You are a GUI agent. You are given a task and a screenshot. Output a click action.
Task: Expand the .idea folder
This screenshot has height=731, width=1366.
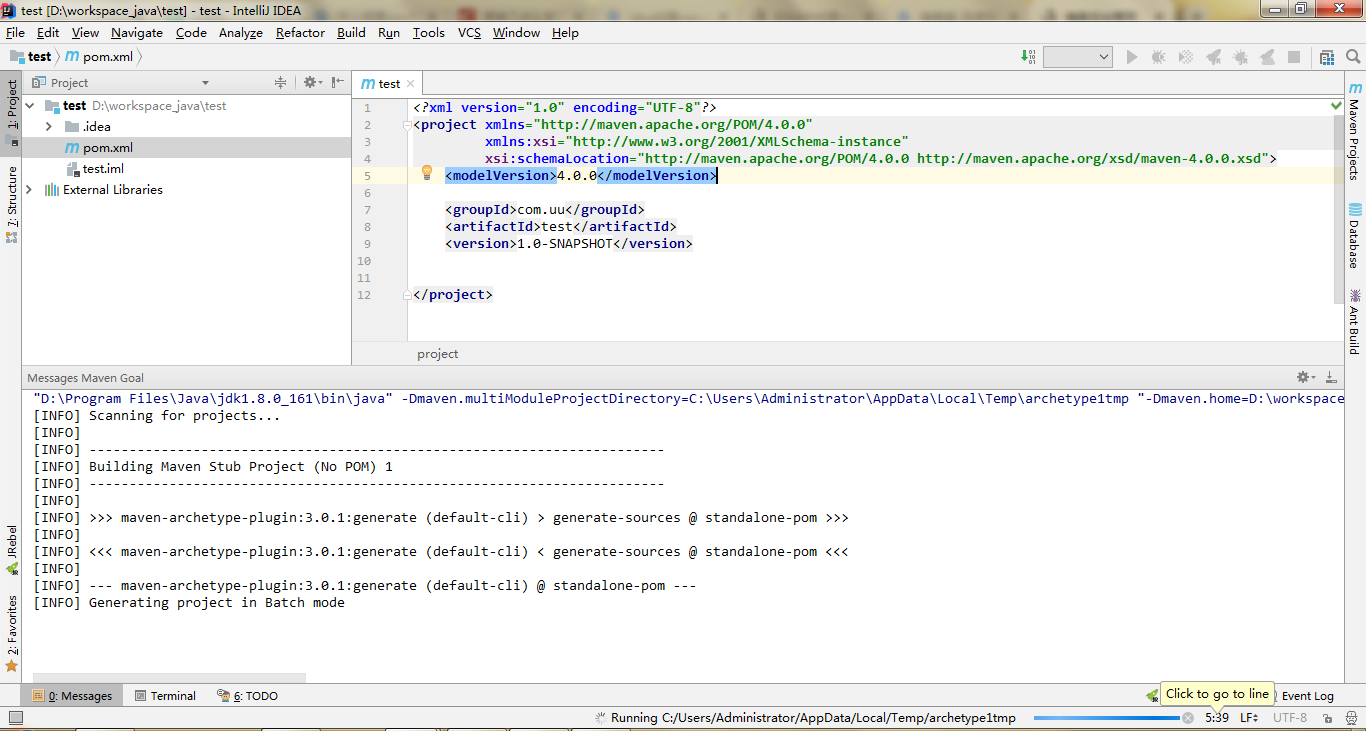click(x=49, y=126)
